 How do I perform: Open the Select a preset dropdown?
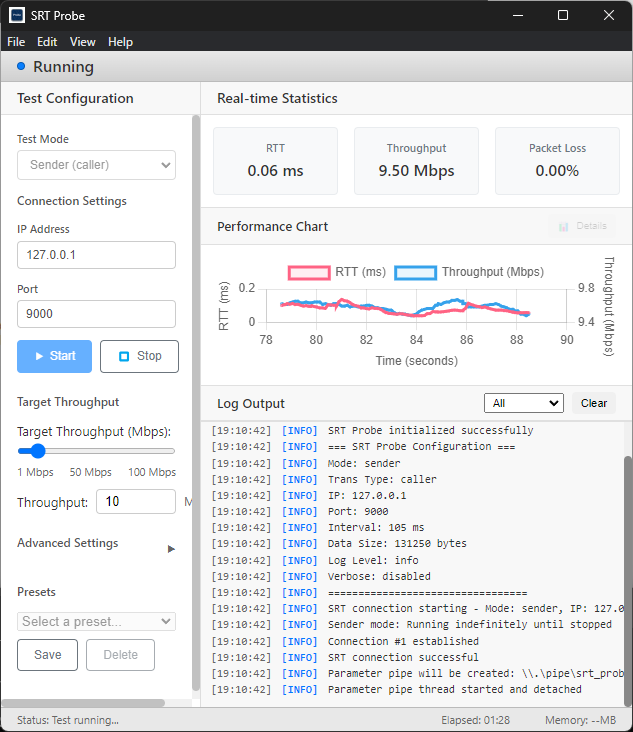click(x=96, y=621)
